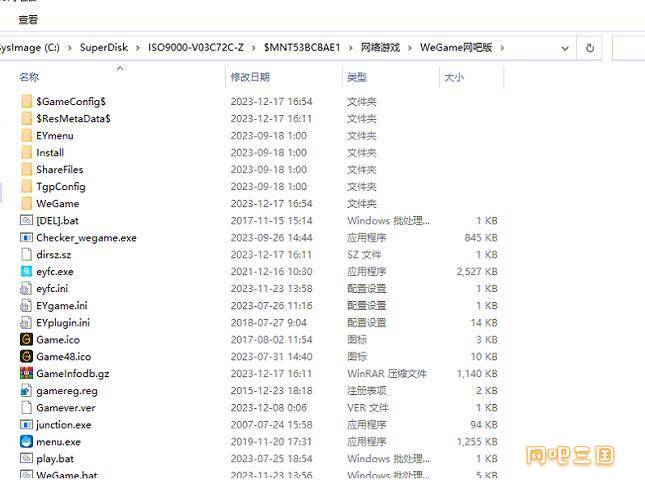Click the type text 注册表项
Screen dimensions: 645x480
[367, 391]
